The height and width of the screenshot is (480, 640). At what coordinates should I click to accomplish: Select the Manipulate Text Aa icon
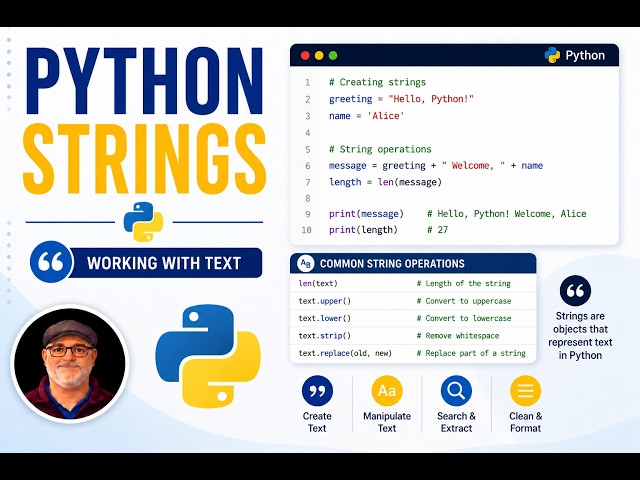(387, 391)
